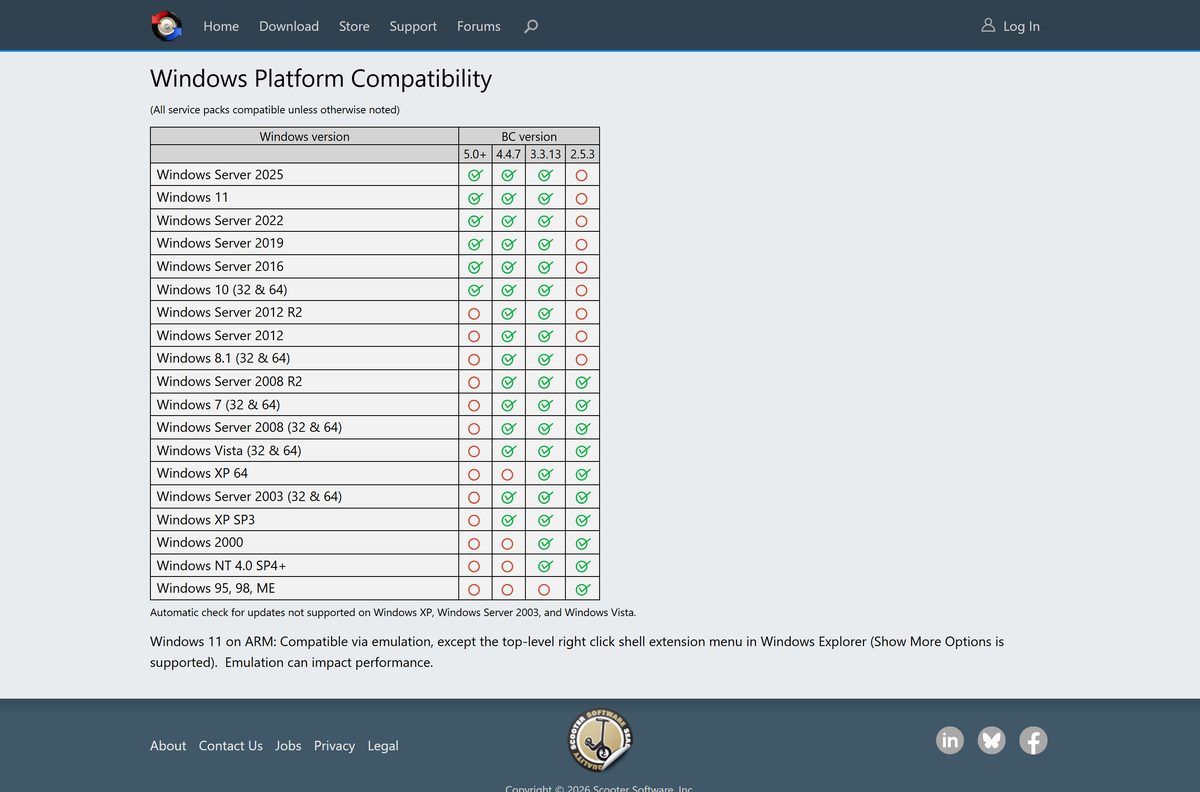Open the Bluesky butterfly icon
1200x792 pixels.
pos(992,740)
